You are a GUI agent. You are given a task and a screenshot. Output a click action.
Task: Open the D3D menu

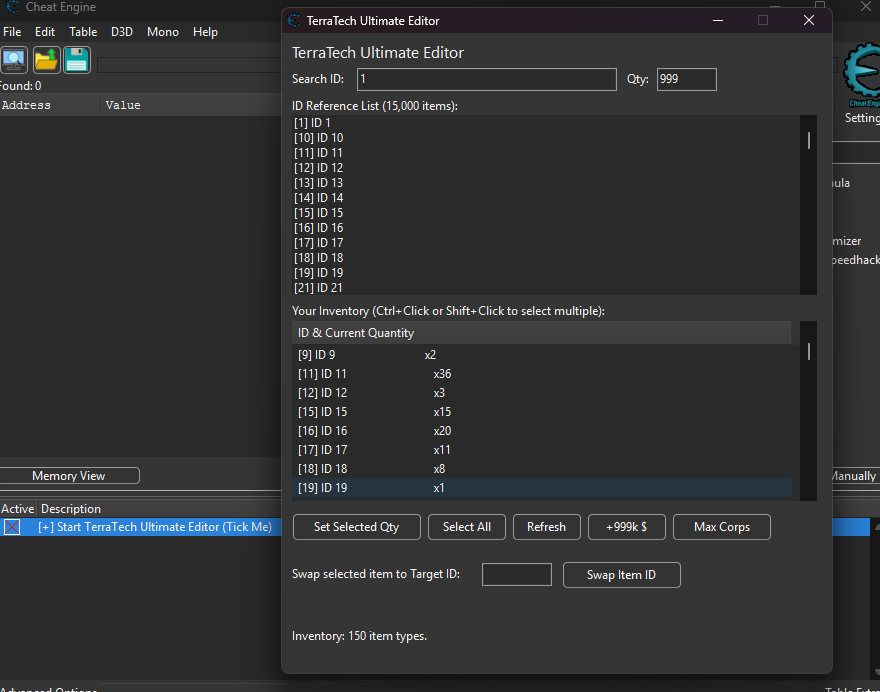tap(122, 32)
